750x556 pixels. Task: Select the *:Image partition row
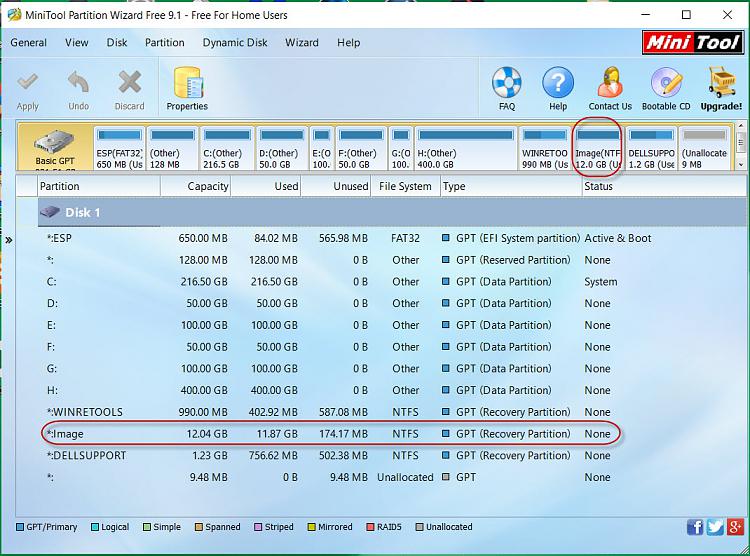[391, 434]
